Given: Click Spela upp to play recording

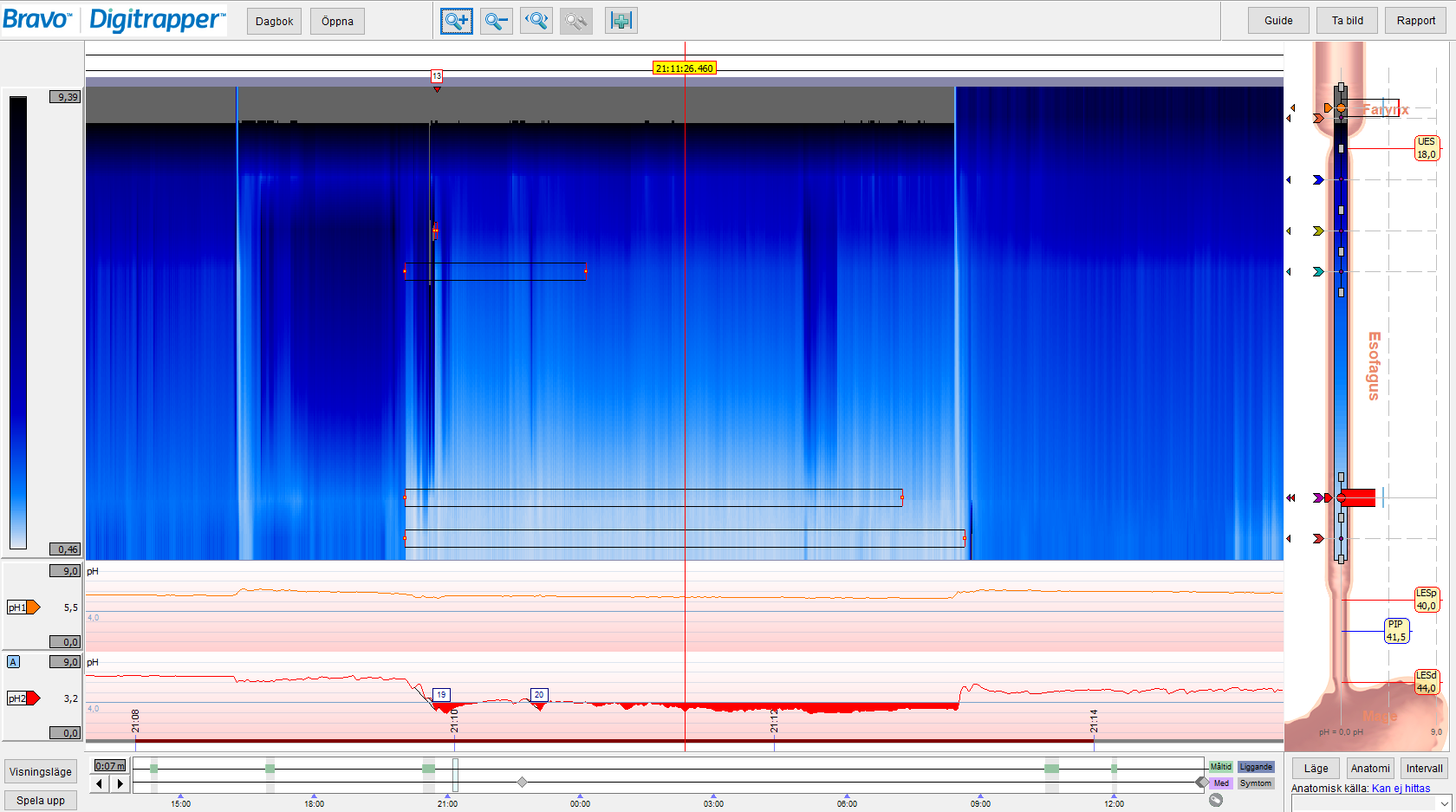Looking at the screenshot, I should click(x=41, y=800).
